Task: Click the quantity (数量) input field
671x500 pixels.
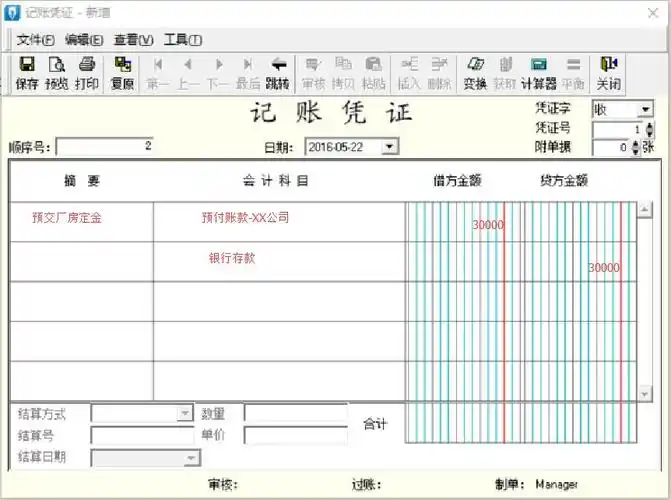Action: point(296,414)
